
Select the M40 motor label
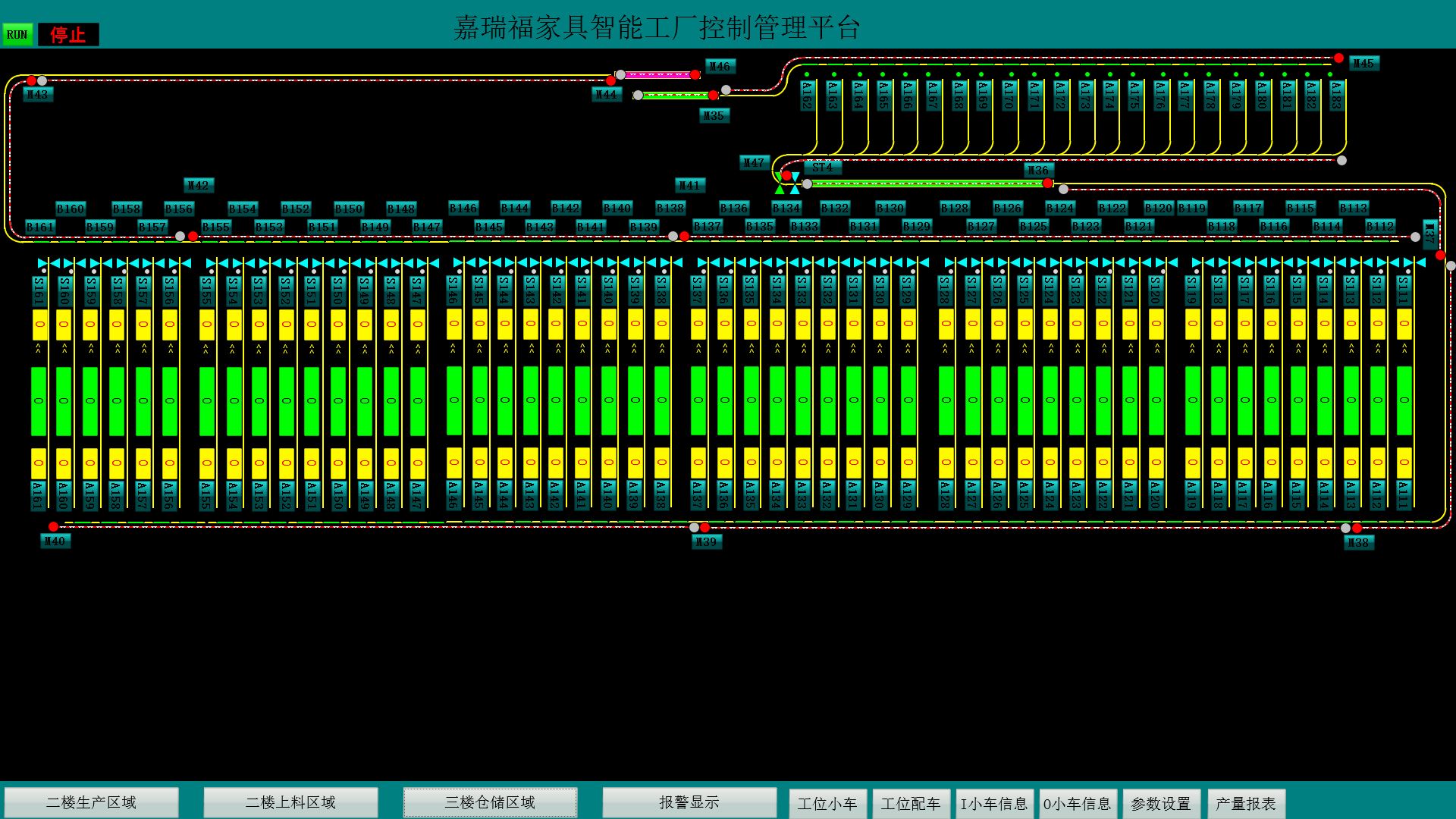(55, 541)
